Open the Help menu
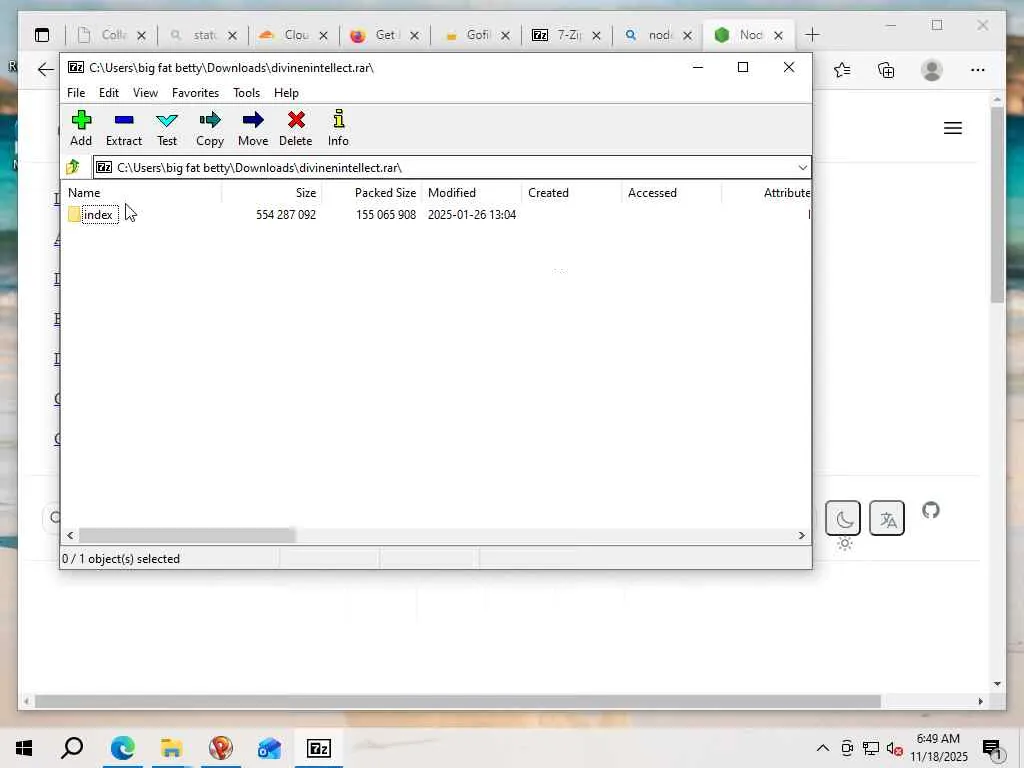1024x768 pixels. point(286,93)
